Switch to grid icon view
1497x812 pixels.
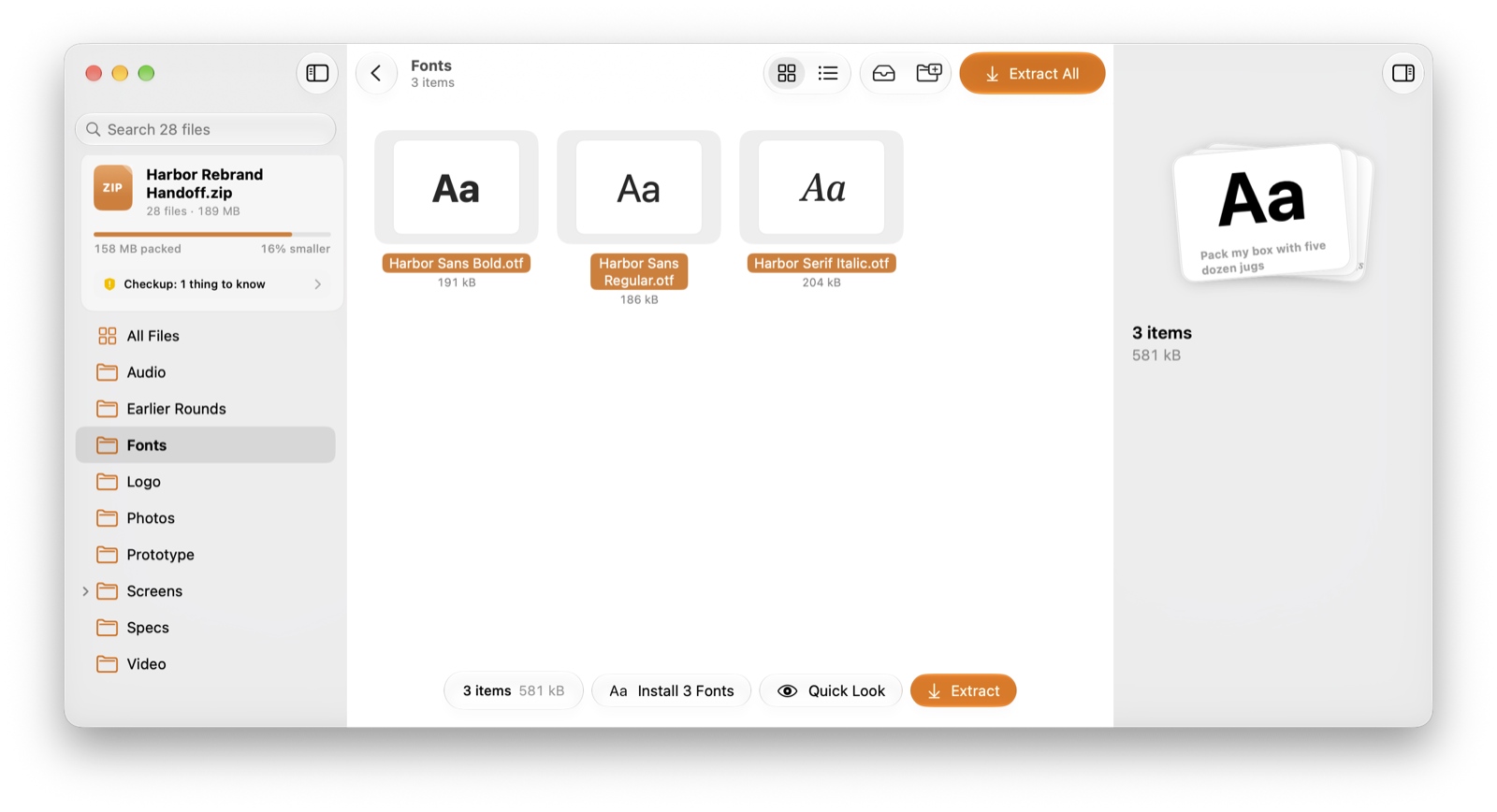click(x=787, y=73)
